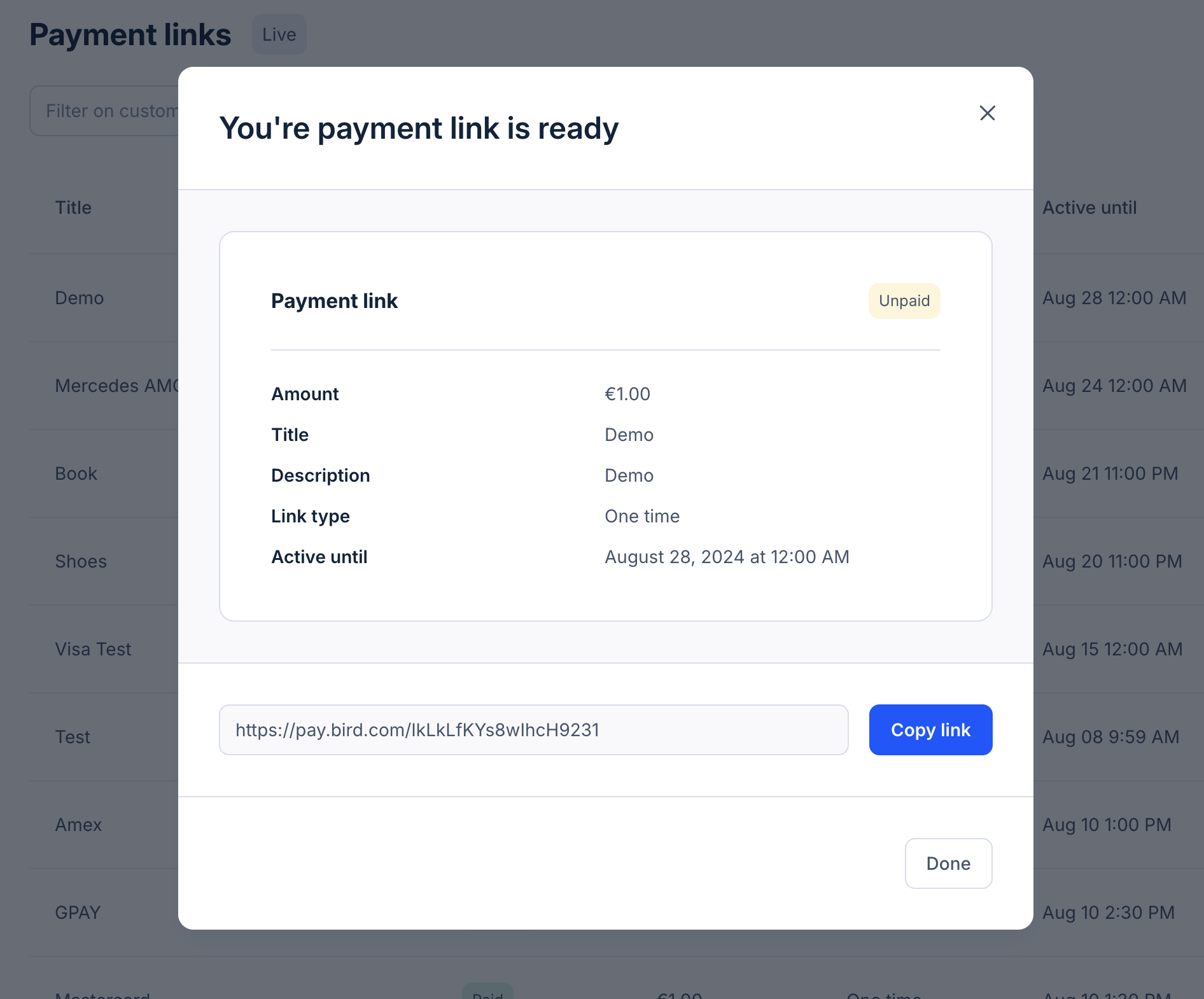This screenshot has height=999, width=1204.
Task: Click the Aug 10 2:30 PM date cell
Action: coord(1108,912)
